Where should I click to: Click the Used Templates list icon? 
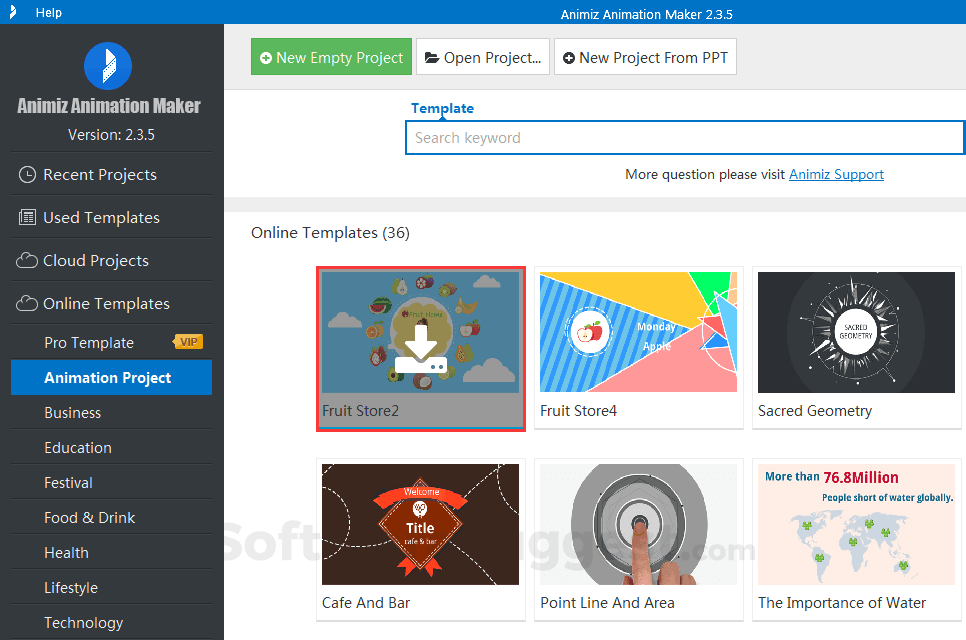pyautogui.click(x=27, y=217)
